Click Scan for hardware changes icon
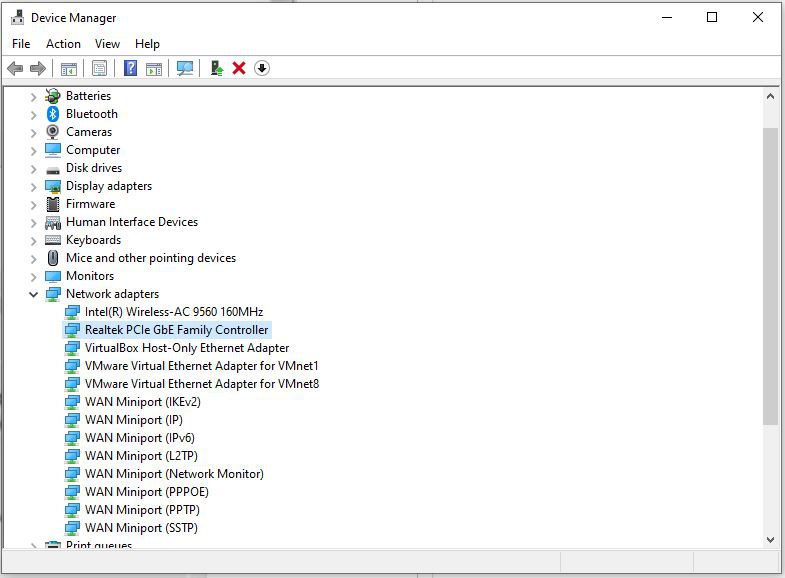The width and height of the screenshot is (785, 578). 185,68
